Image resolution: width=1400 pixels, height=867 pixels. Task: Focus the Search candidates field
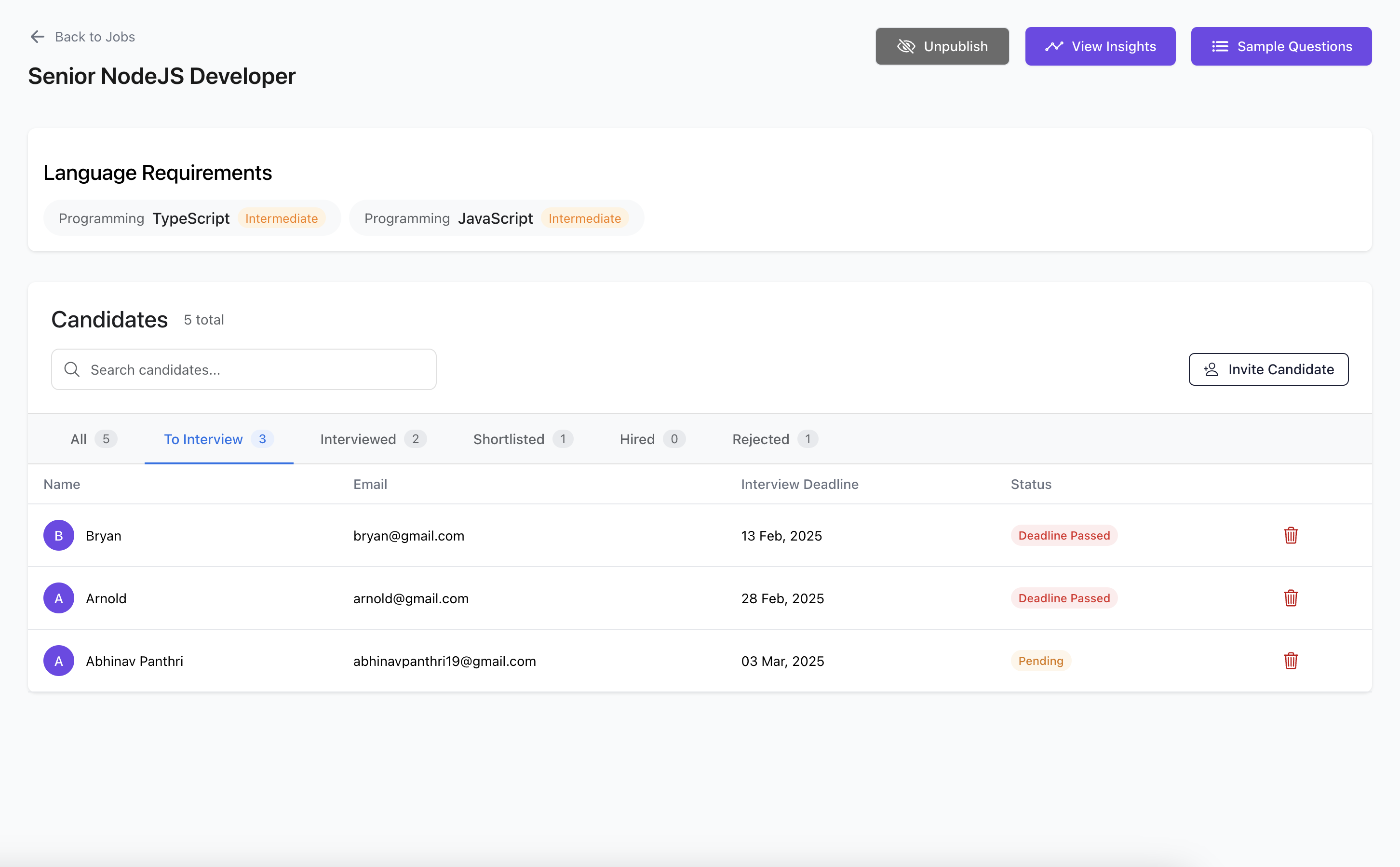243,369
